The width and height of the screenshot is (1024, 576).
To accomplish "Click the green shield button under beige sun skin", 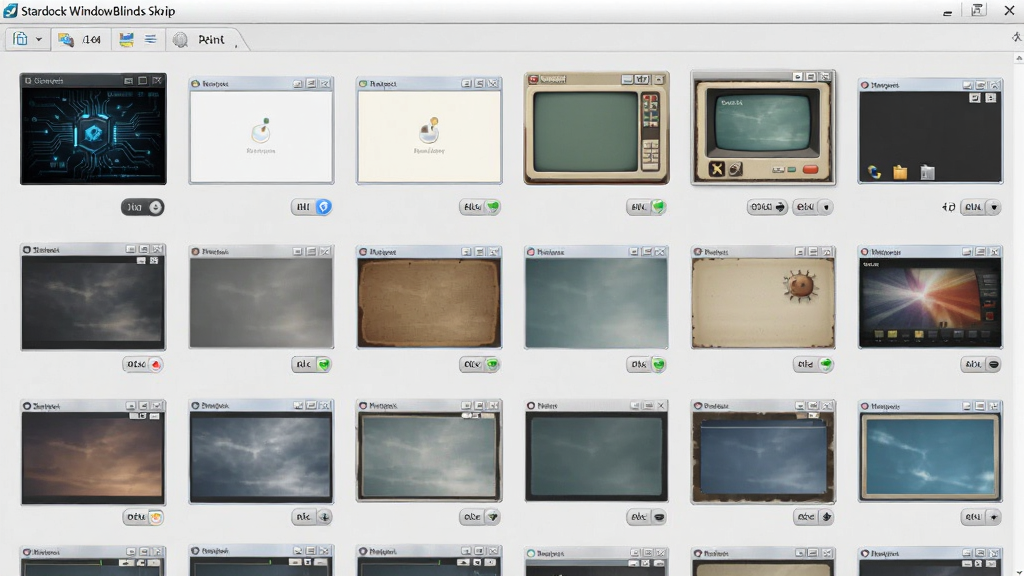I will 814,364.
